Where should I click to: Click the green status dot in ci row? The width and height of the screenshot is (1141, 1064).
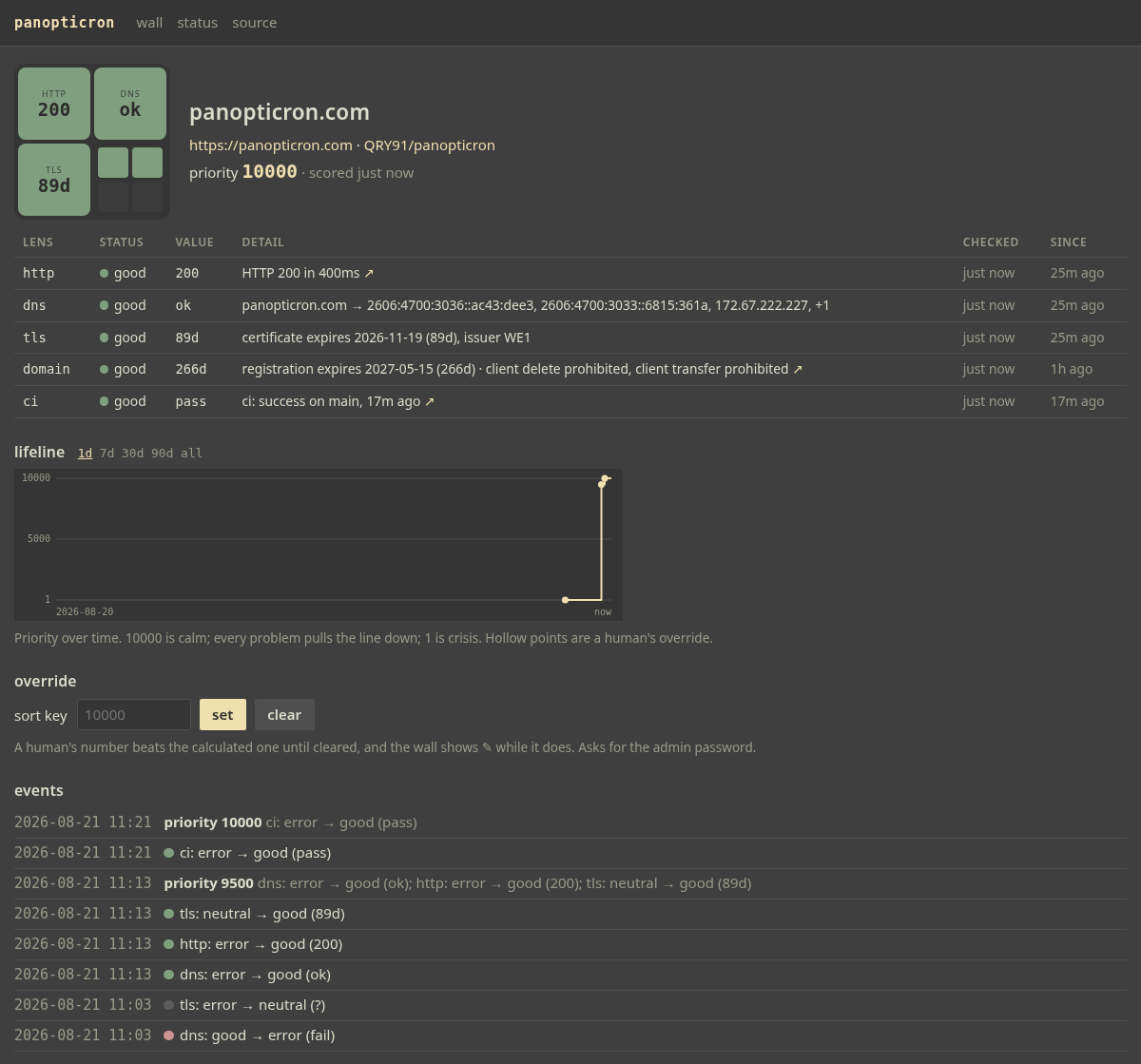[x=105, y=401]
